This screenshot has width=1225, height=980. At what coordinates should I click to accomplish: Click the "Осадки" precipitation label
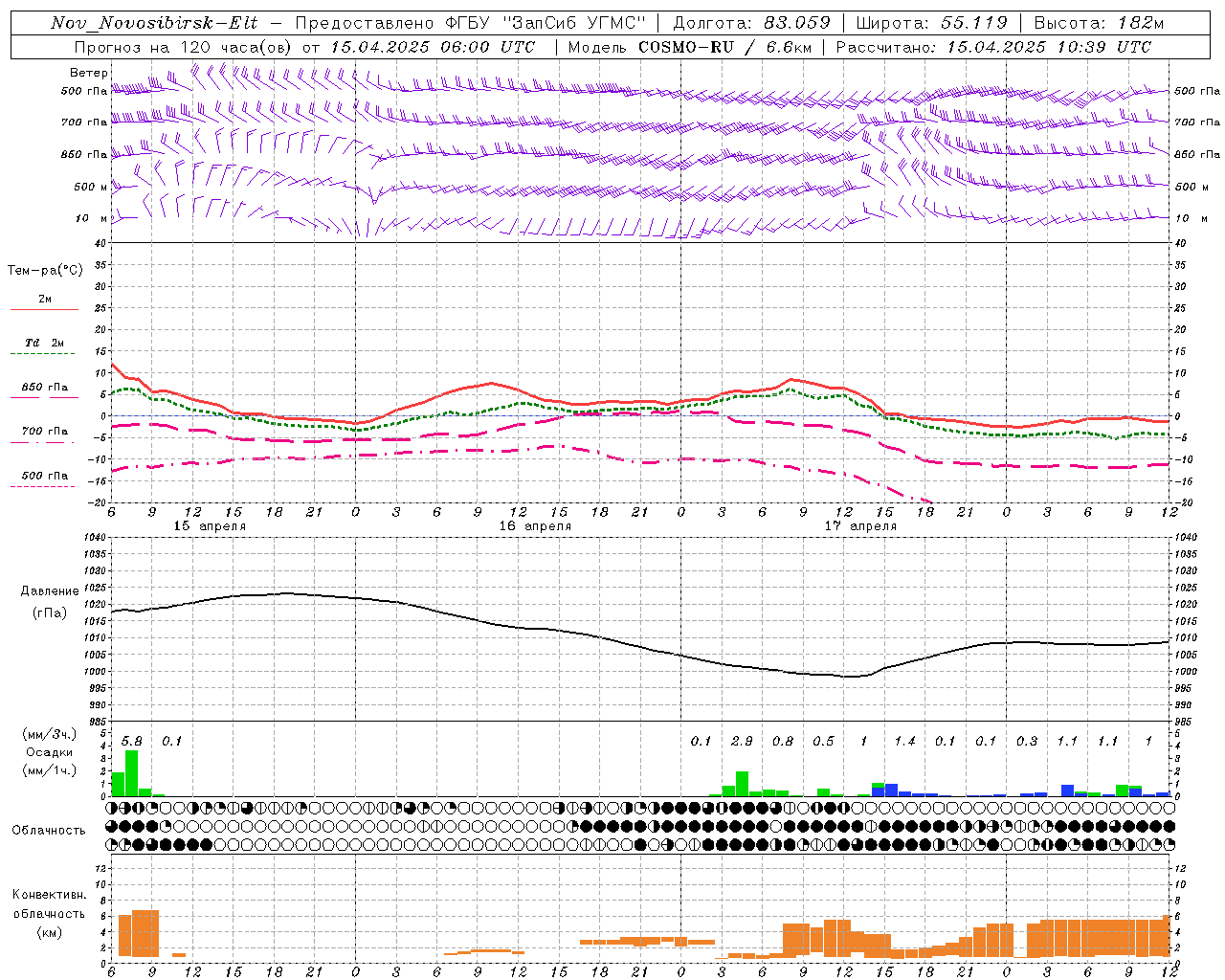[49, 752]
